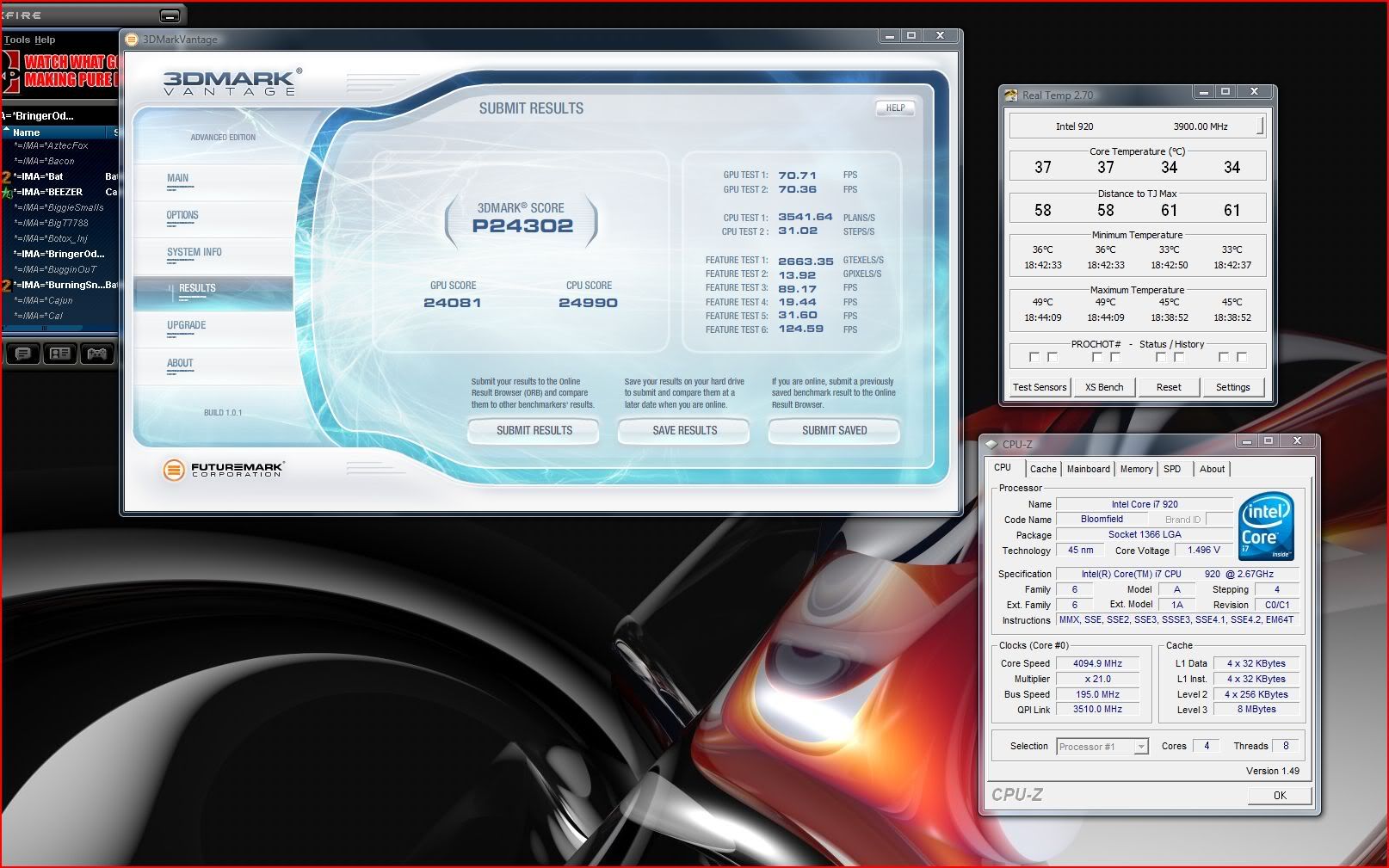Open the Xfire gamepad games icon button

(x=97, y=353)
